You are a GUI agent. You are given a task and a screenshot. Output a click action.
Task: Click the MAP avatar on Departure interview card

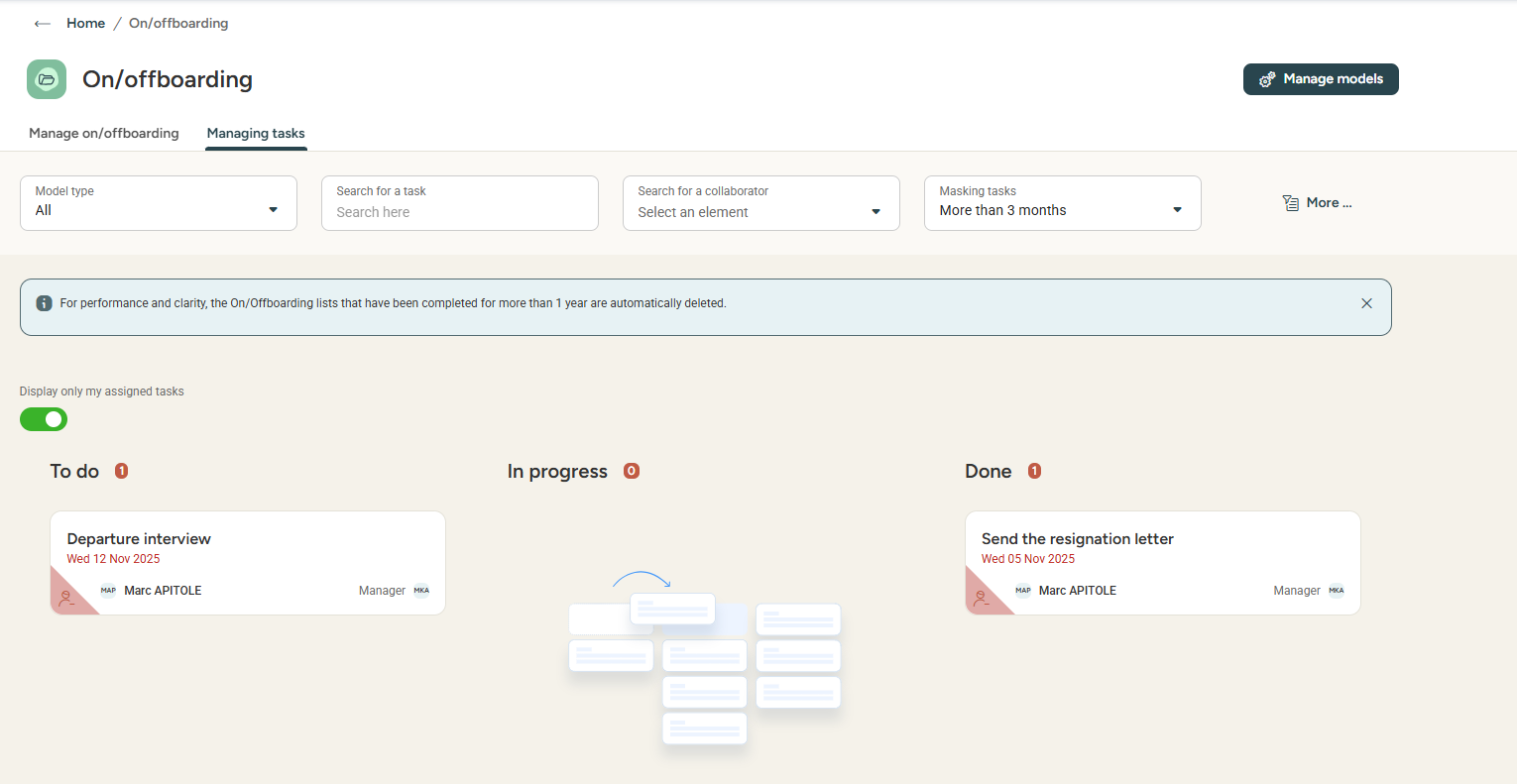[x=108, y=591]
